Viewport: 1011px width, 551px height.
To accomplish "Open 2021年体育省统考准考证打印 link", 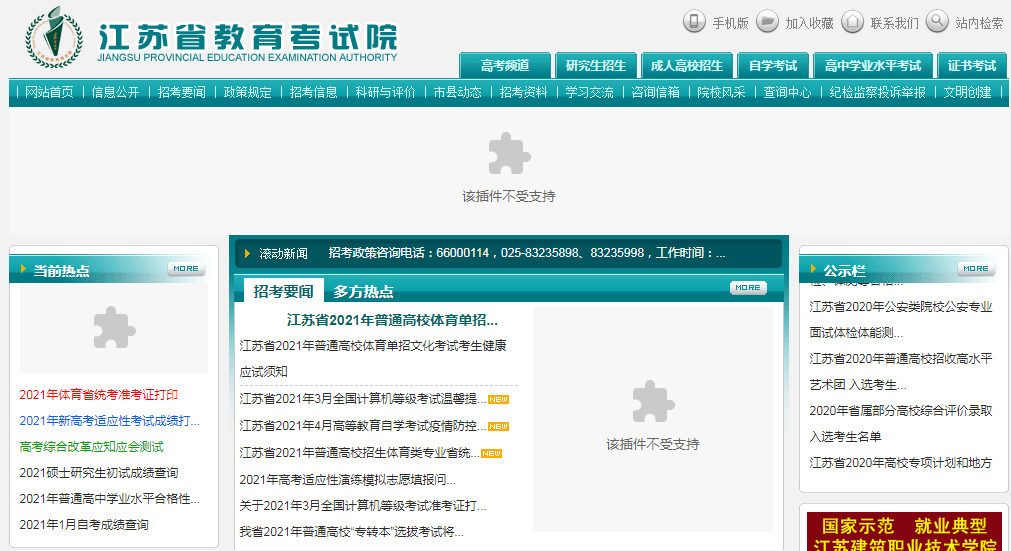I will [x=99, y=395].
